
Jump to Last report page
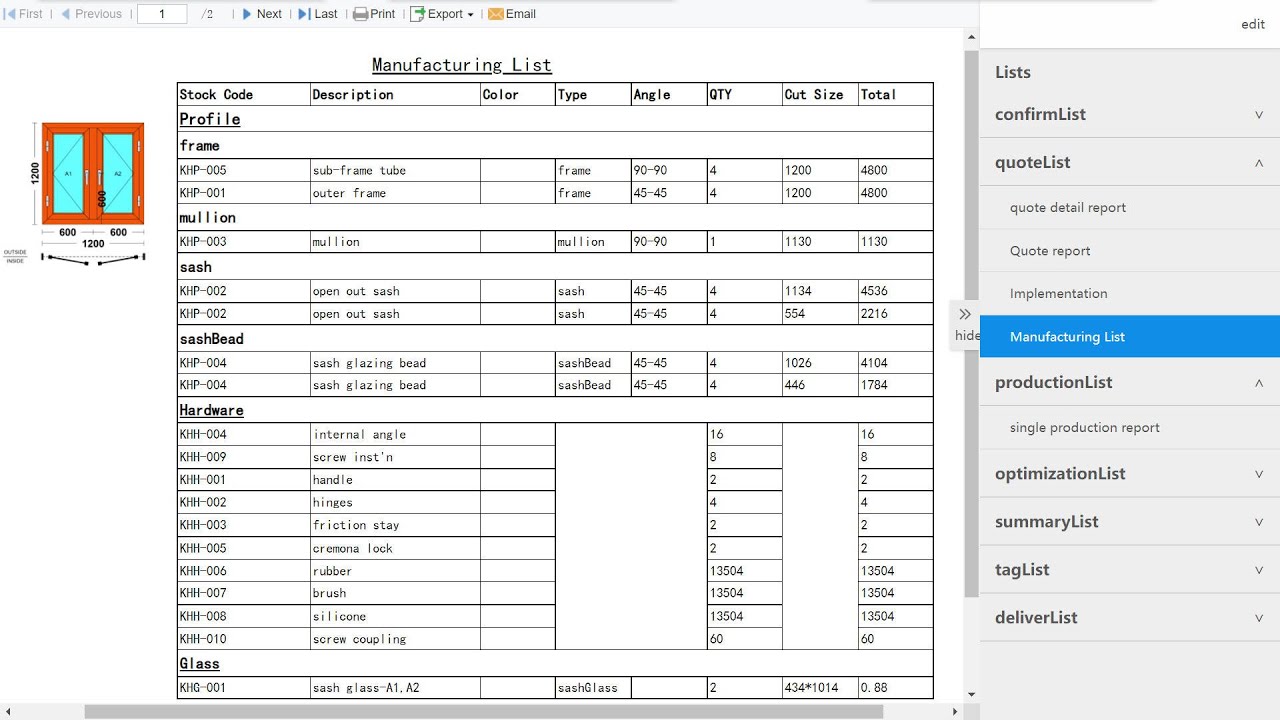(x=318, y=14)
